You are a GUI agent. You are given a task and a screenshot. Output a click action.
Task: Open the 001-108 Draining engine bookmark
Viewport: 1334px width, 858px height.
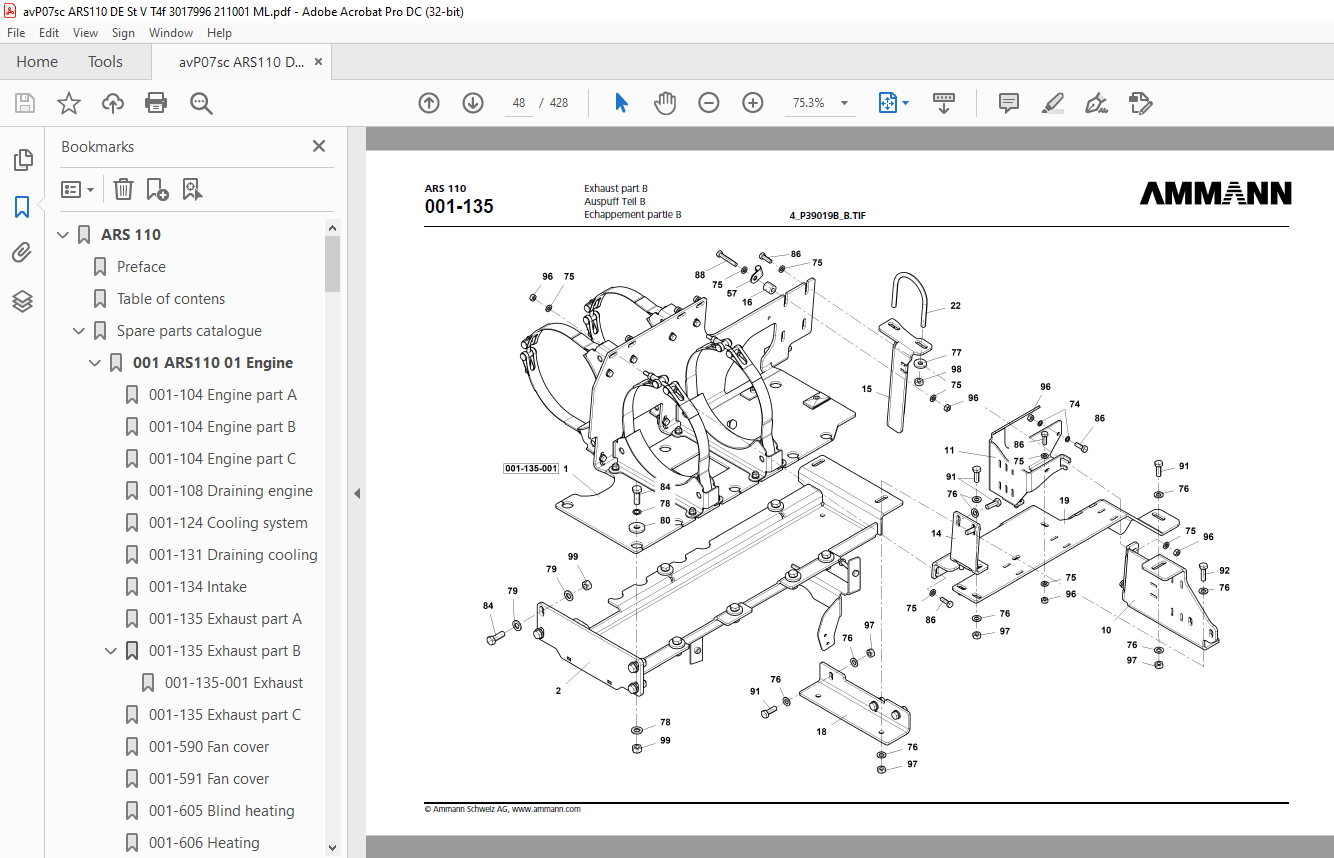pyautogui.click(x=231, y=491)
